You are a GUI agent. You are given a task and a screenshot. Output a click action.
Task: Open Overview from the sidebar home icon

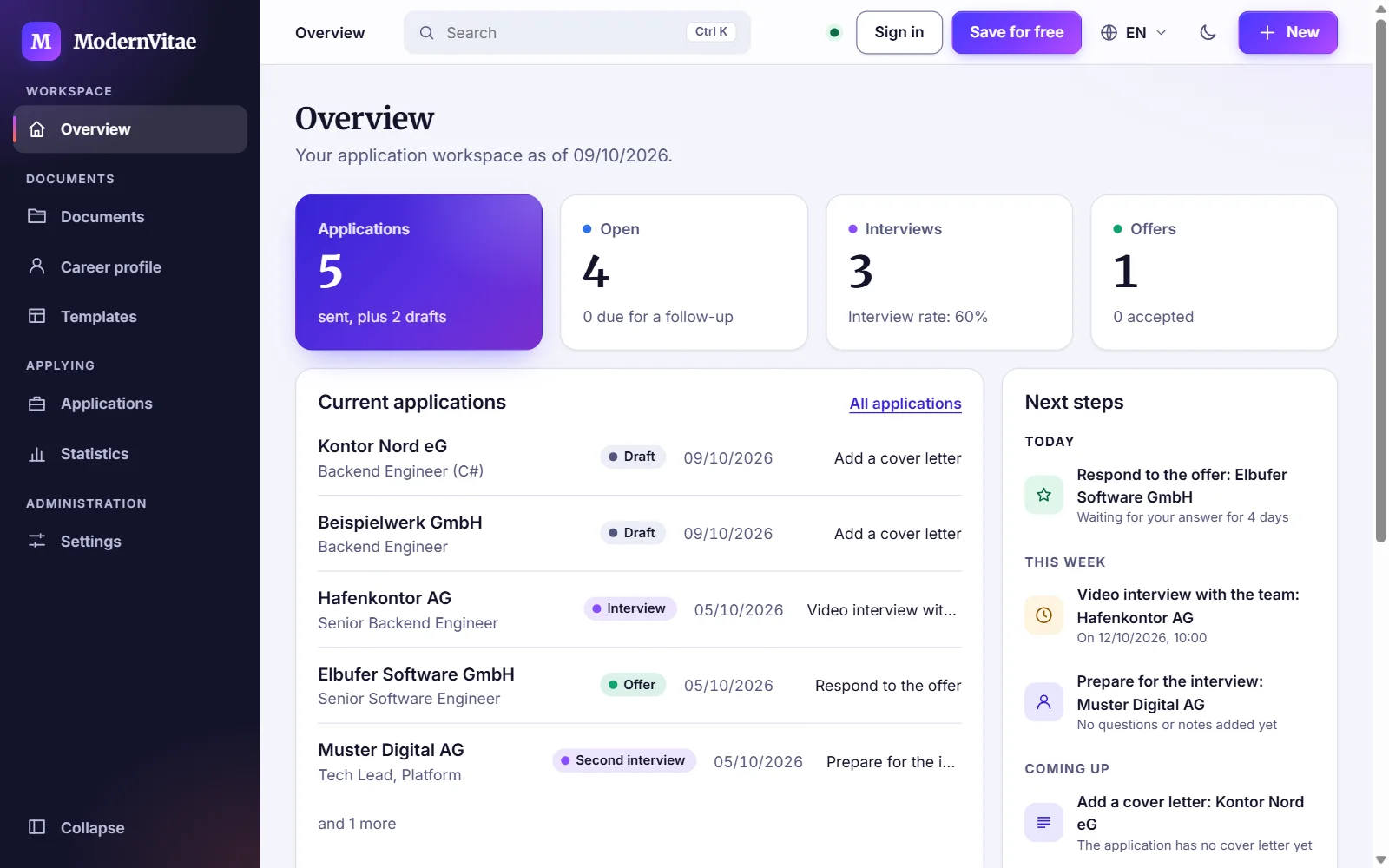point(36,129)
